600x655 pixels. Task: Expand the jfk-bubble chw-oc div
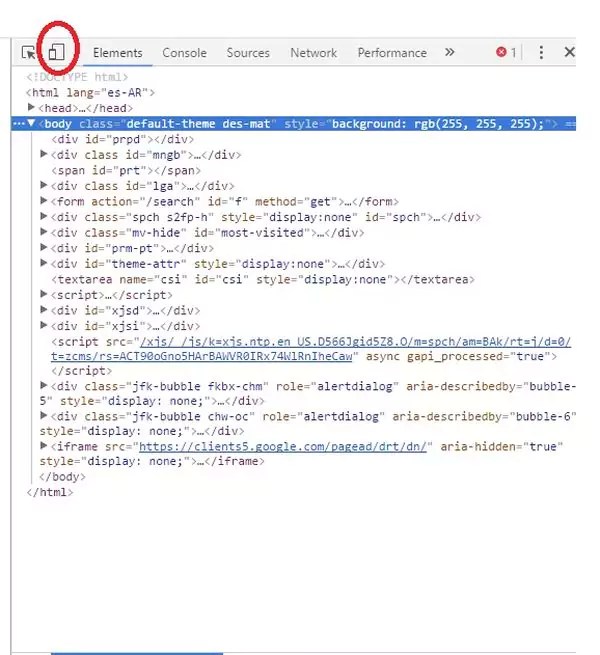coord(43,415)
